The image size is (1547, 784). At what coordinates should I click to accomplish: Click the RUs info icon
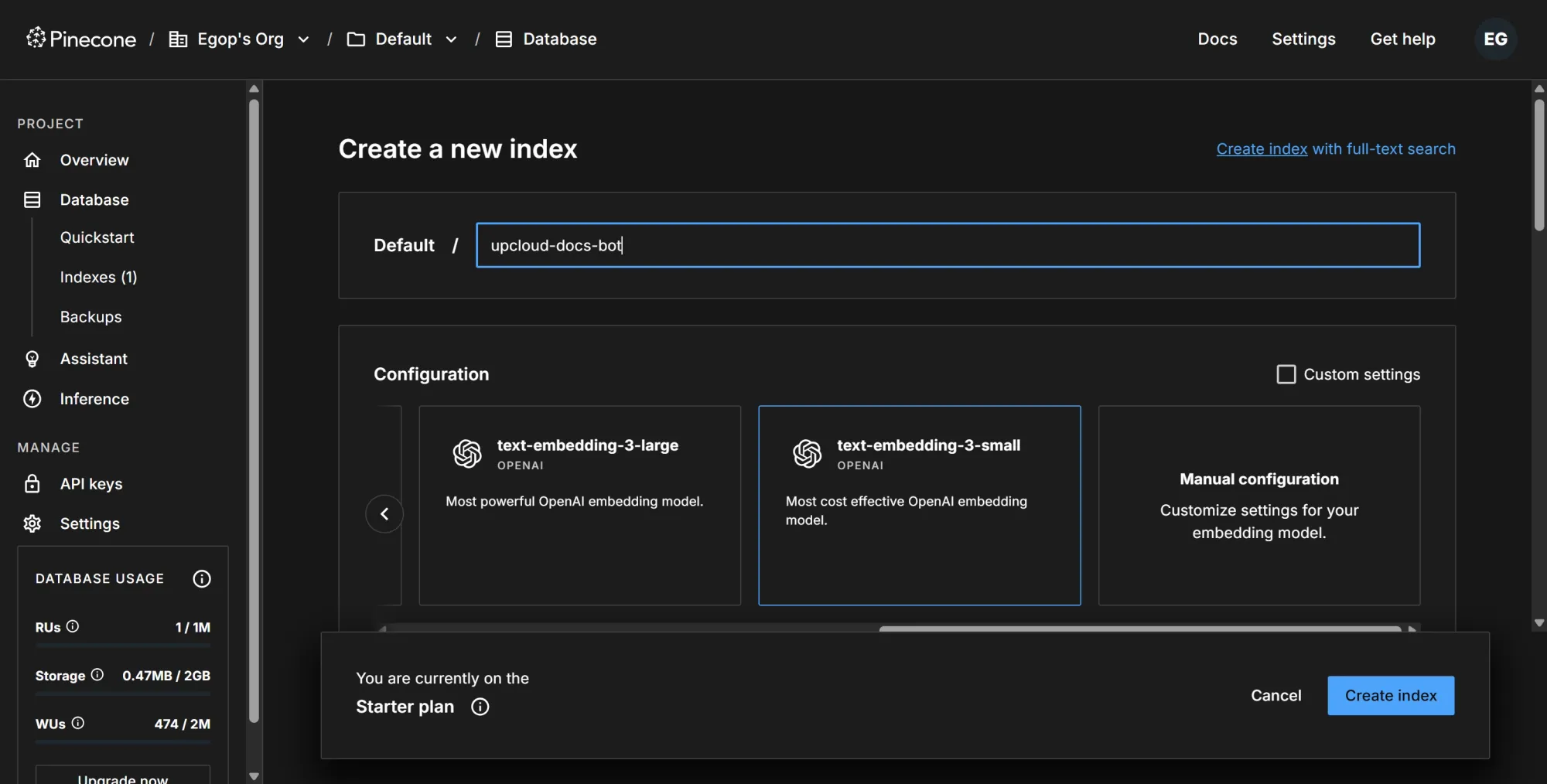coord(73,626)
